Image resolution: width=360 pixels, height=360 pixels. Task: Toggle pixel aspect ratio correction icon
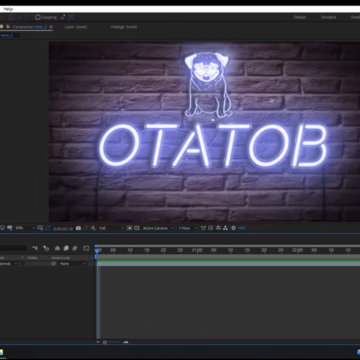(203, 228)
